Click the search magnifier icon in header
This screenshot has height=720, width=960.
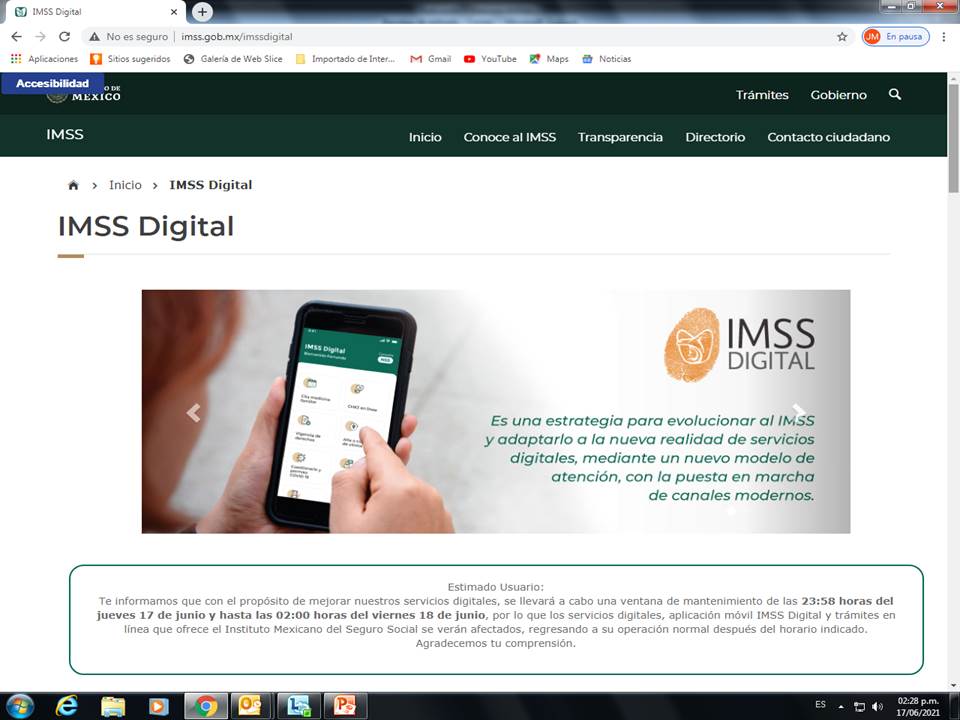point(895,94)
